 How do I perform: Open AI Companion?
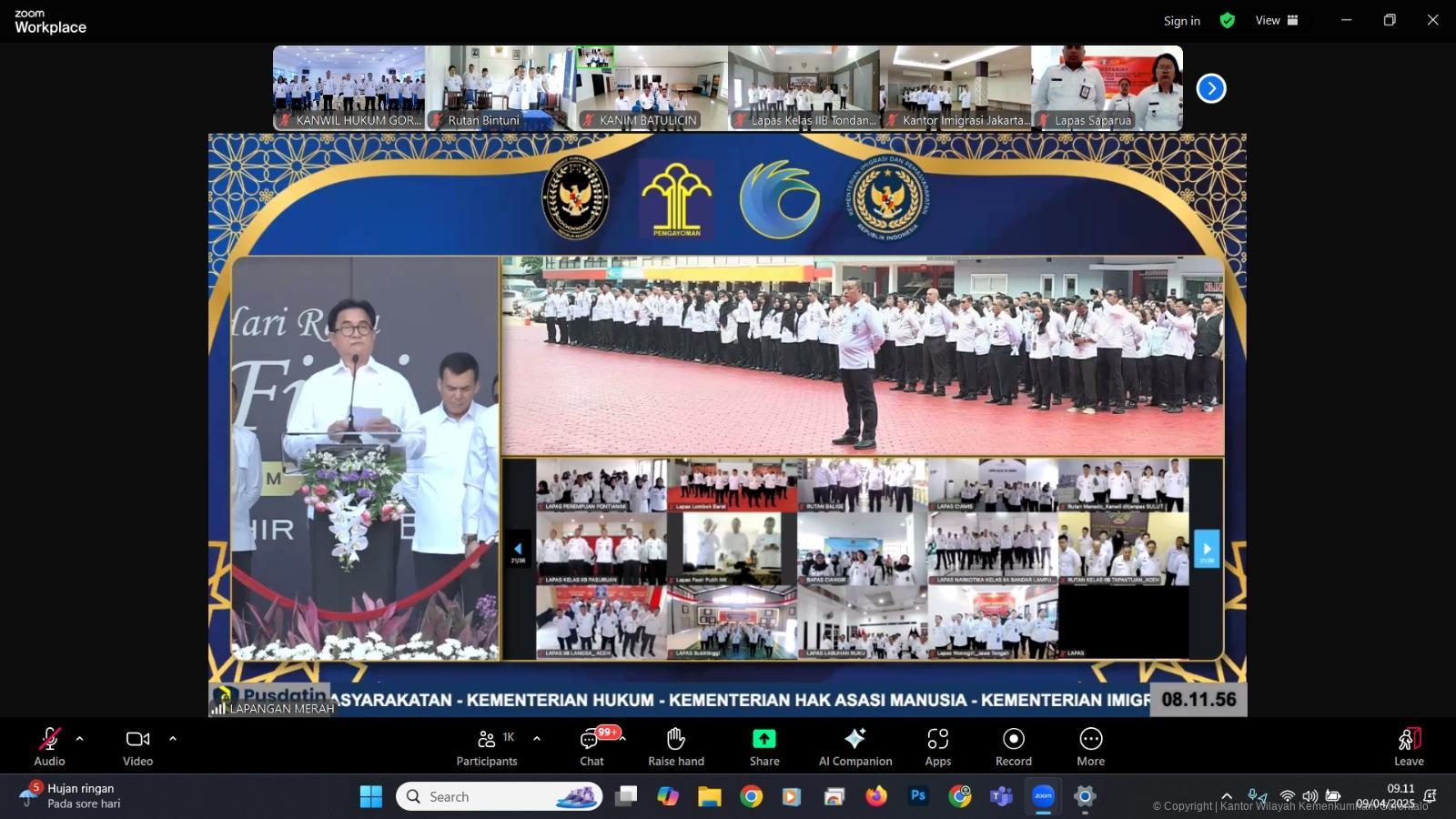click(854, 746)
